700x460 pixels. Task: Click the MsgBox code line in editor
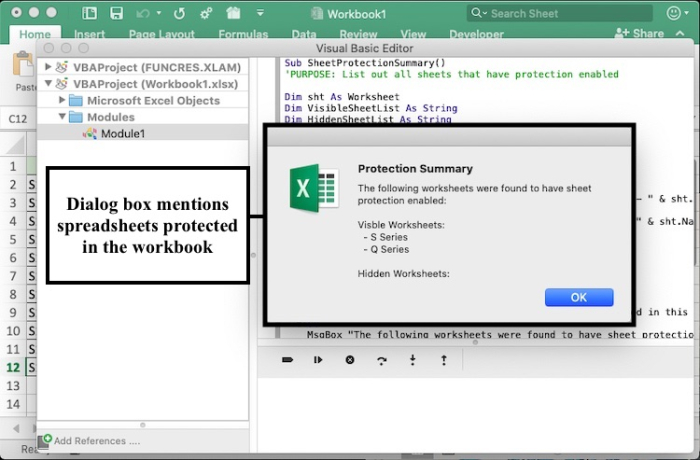point(500,334)
